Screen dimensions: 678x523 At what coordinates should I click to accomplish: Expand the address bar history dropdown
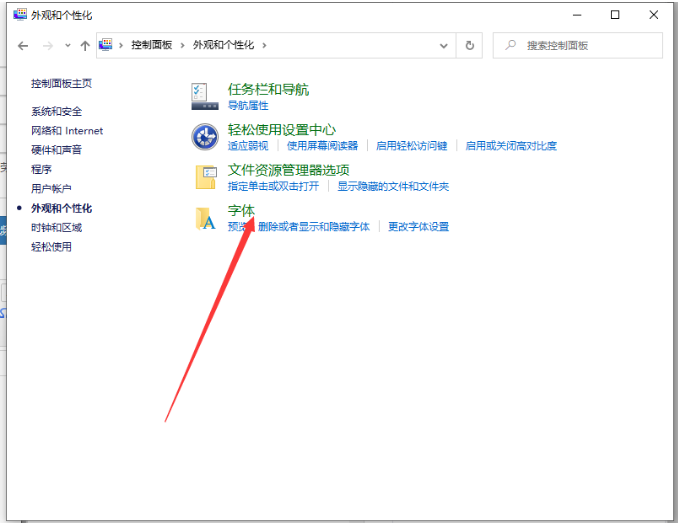click(x=443, y=45)
